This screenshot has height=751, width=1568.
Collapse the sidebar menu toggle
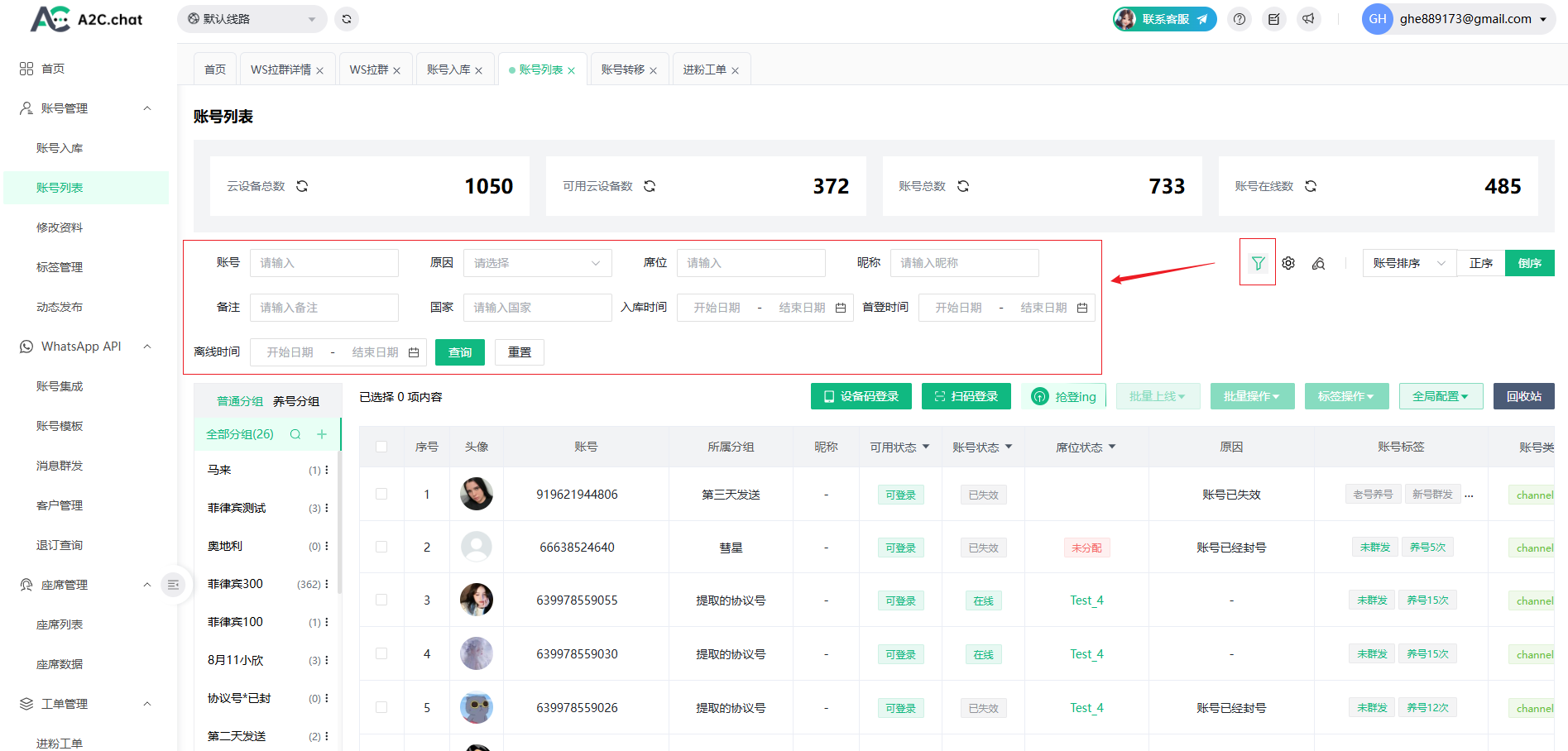tap(173, 585)
